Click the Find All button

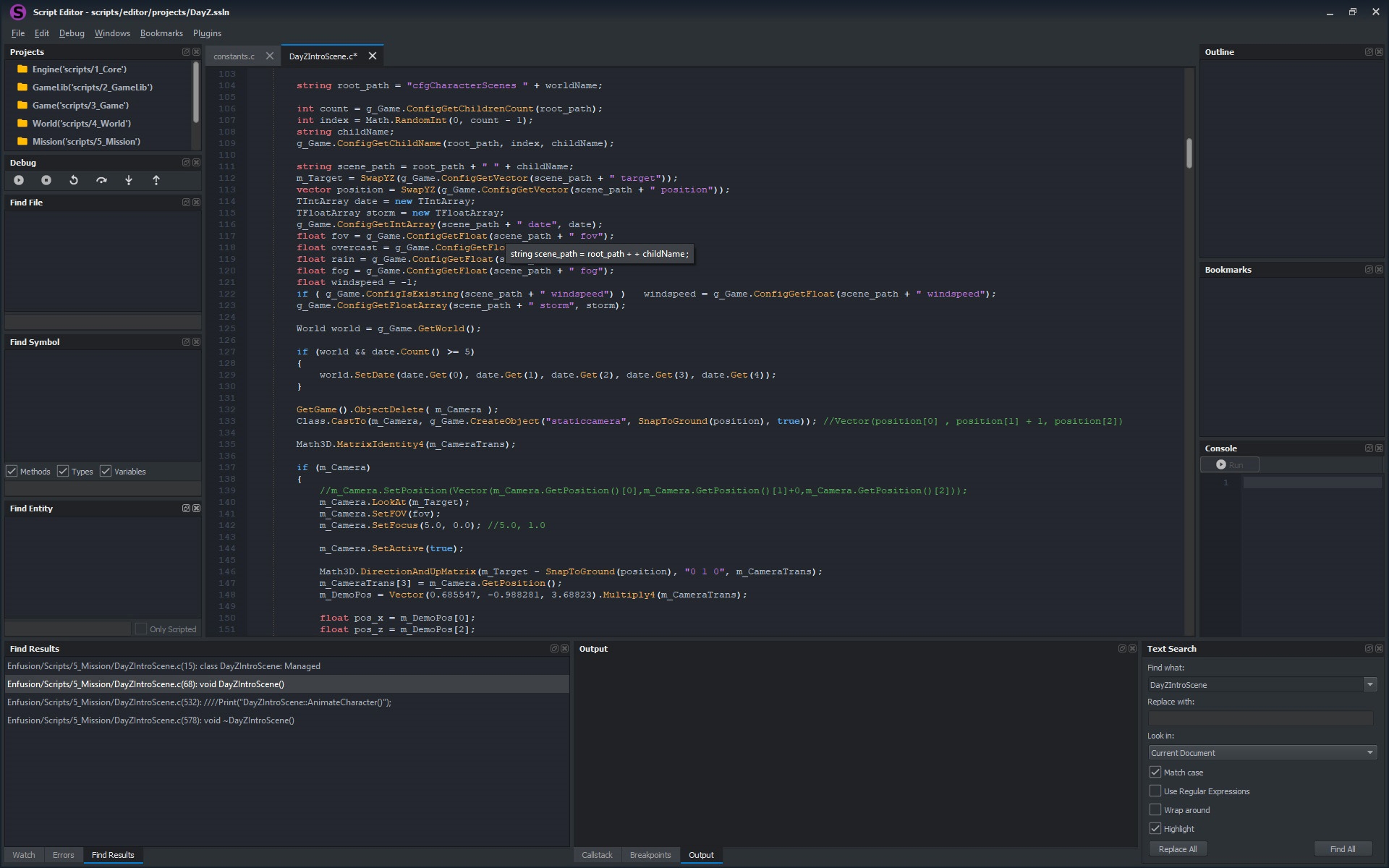[x=1342, y=849]
